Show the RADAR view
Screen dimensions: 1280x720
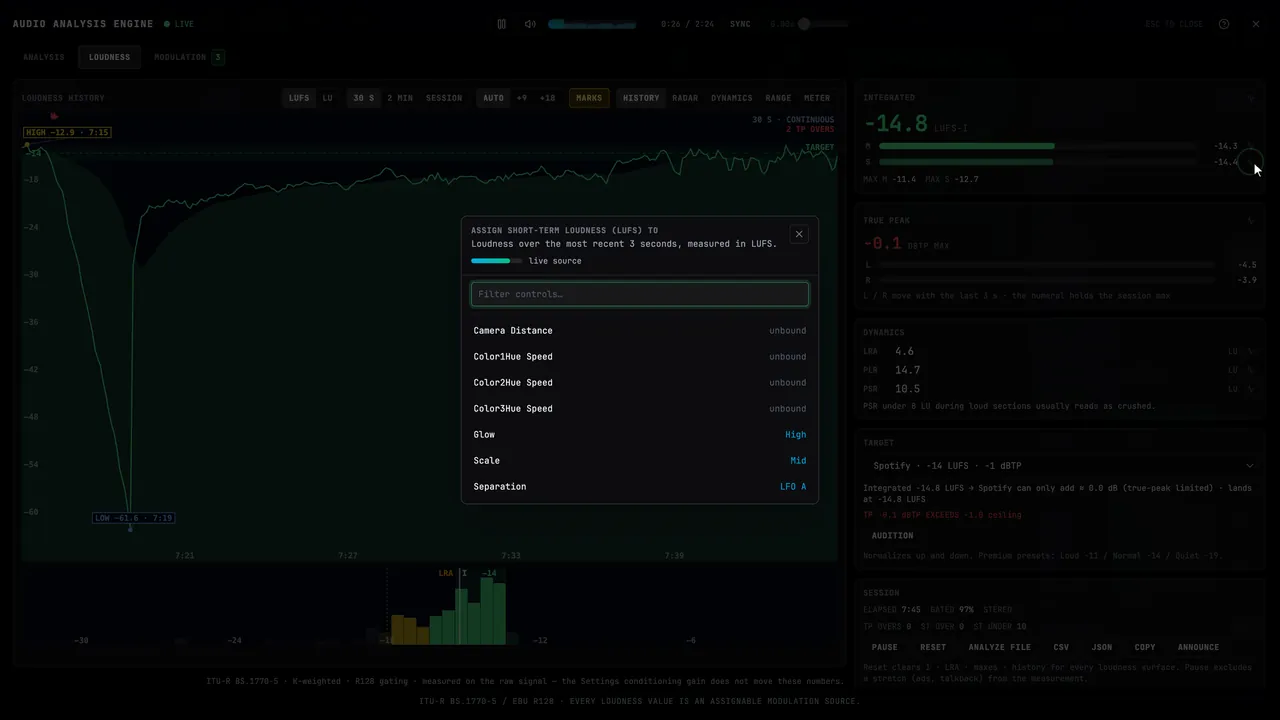[x=685, y=98]
